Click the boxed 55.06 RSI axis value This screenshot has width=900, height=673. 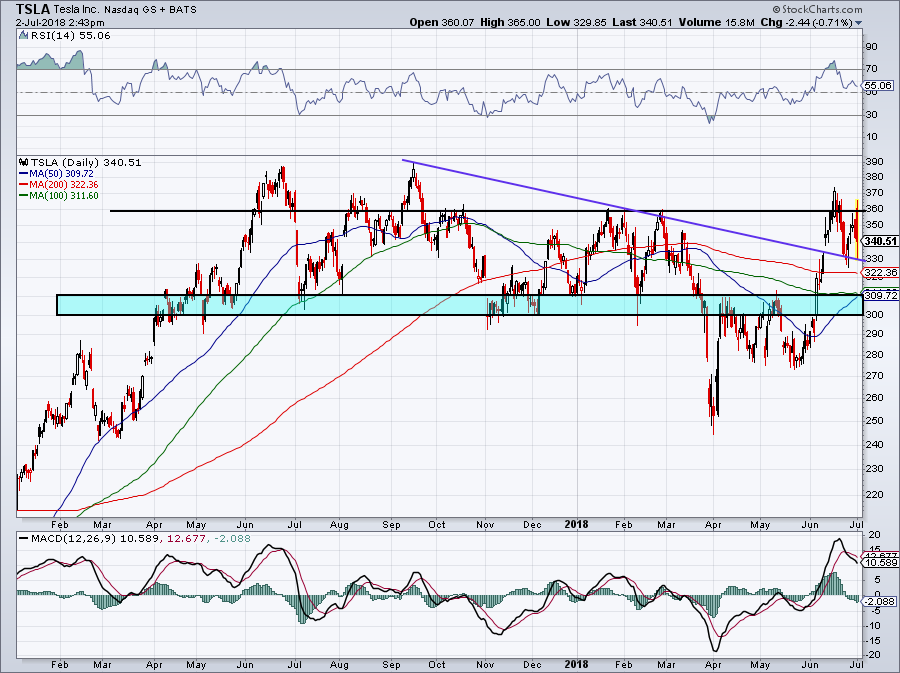click(x=878, y=85)
